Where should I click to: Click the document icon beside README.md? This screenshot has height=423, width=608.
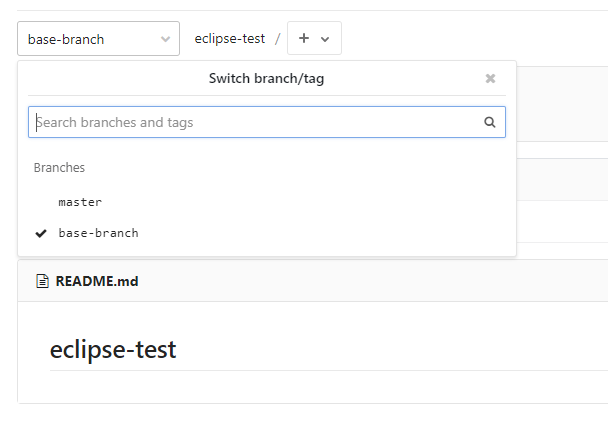pyautogui.click(x=42, y=282)
